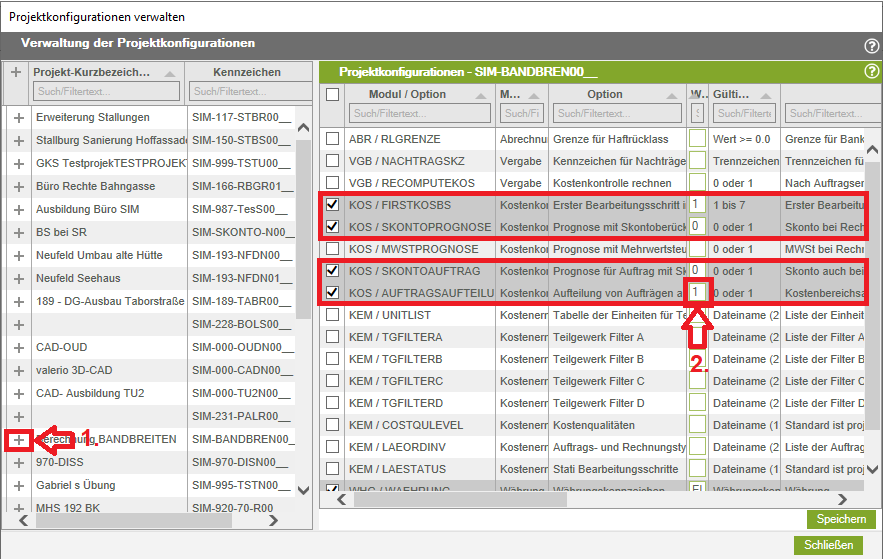Expand the Erweiterung Stallungen project

point(18,117)
